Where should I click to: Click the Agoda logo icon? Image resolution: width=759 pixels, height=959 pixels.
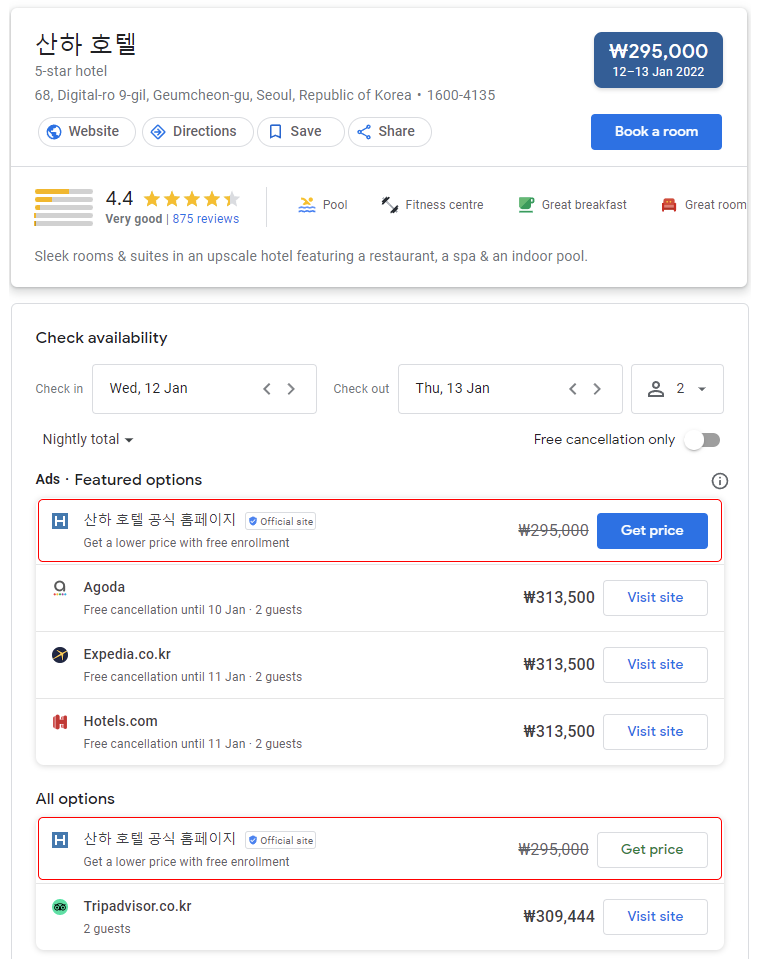click(60, 588)
